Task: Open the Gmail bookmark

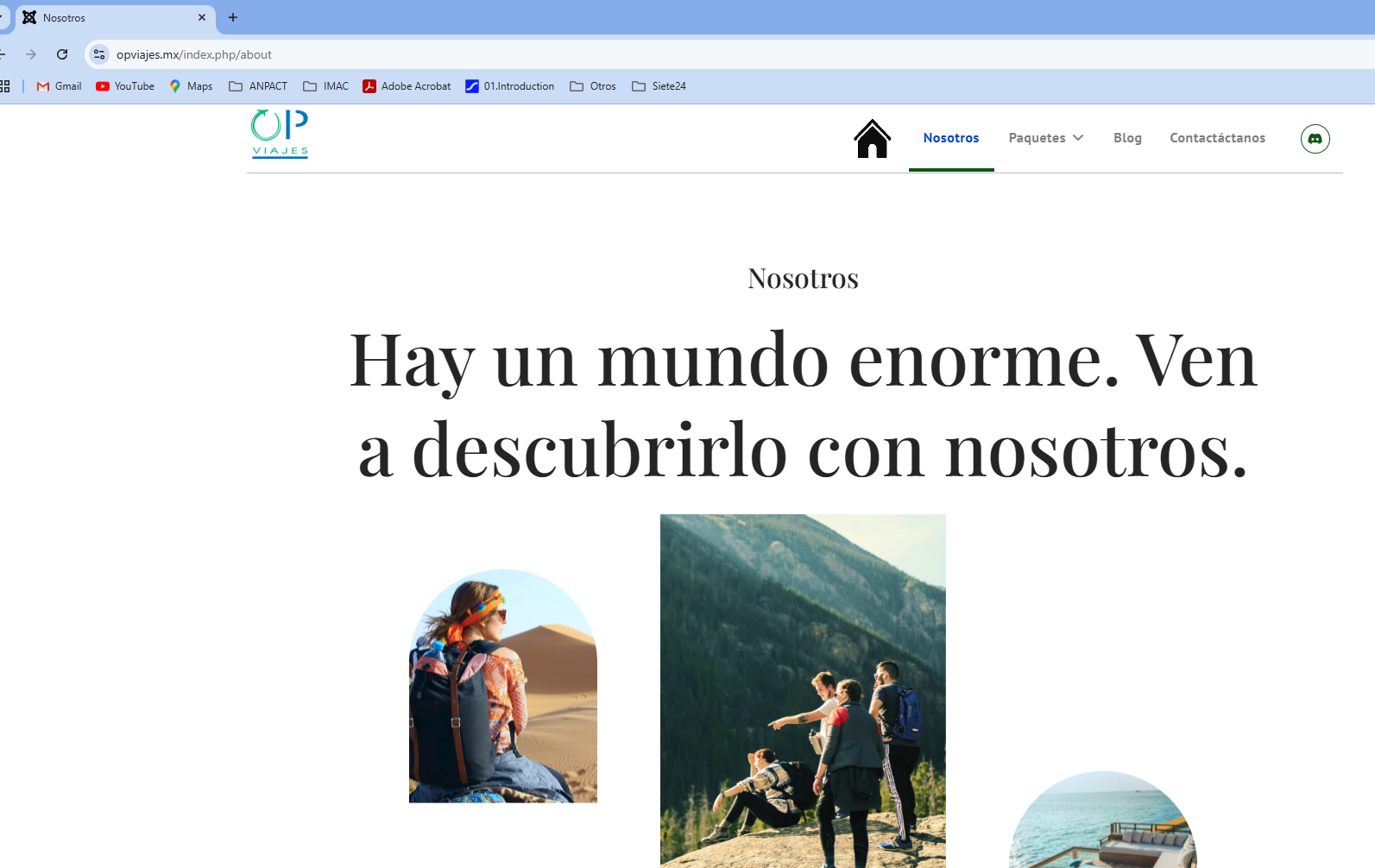Action: point(59,86)
